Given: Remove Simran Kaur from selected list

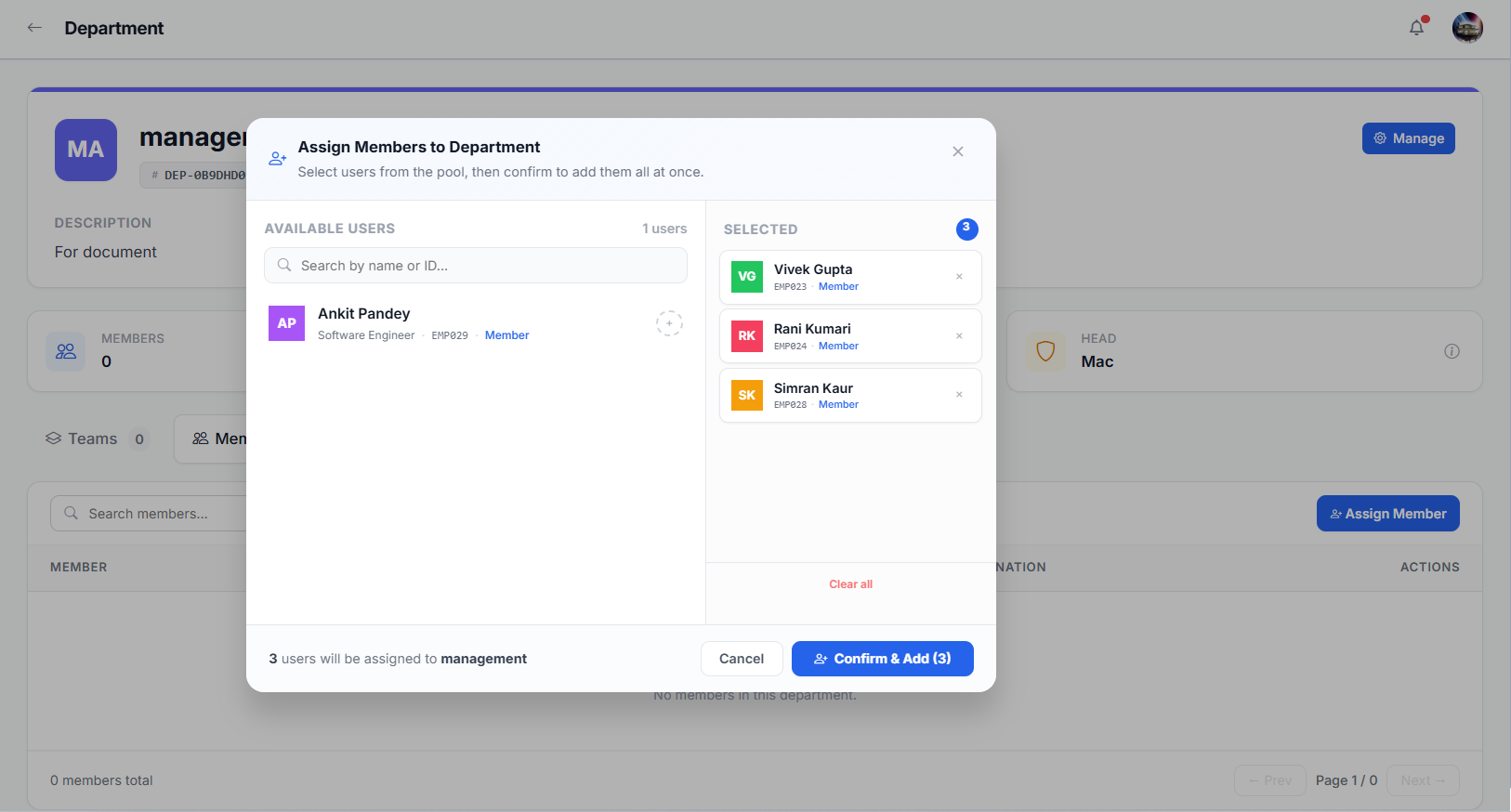Looking at the screenshot, I should tap(959, 395).
